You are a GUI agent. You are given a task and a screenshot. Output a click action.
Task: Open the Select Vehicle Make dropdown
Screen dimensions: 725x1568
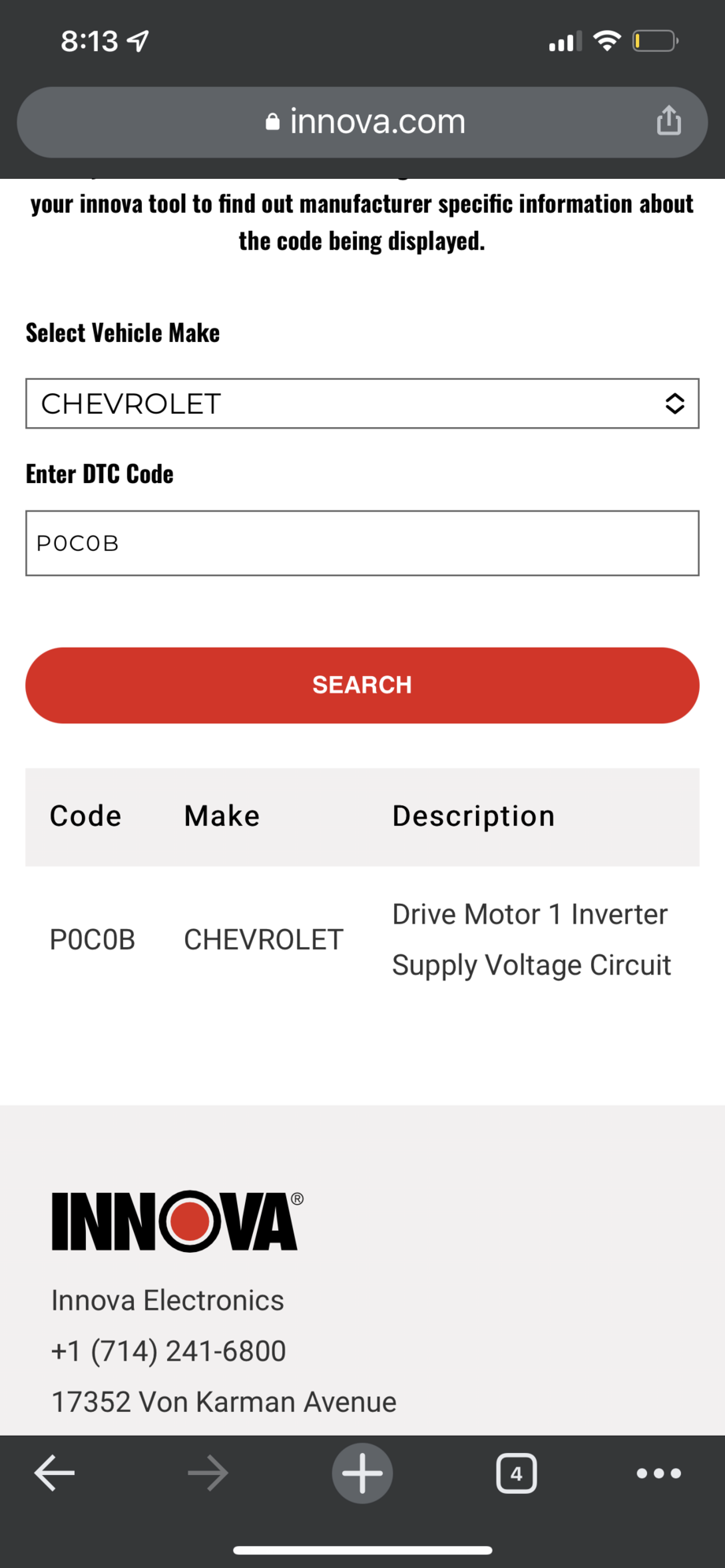click(x=362, y=403)
